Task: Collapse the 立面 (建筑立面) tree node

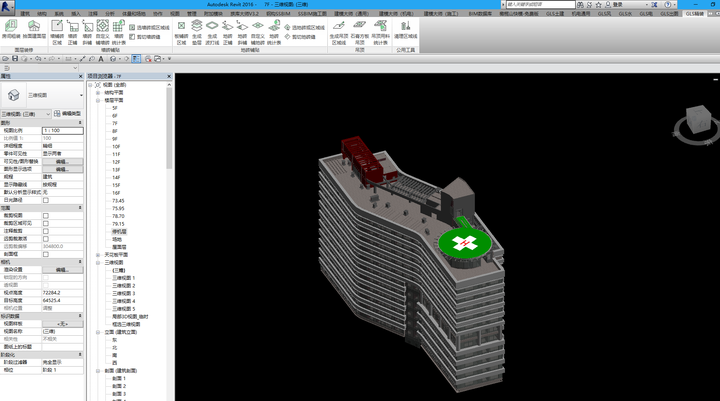Action: point(98,332)
